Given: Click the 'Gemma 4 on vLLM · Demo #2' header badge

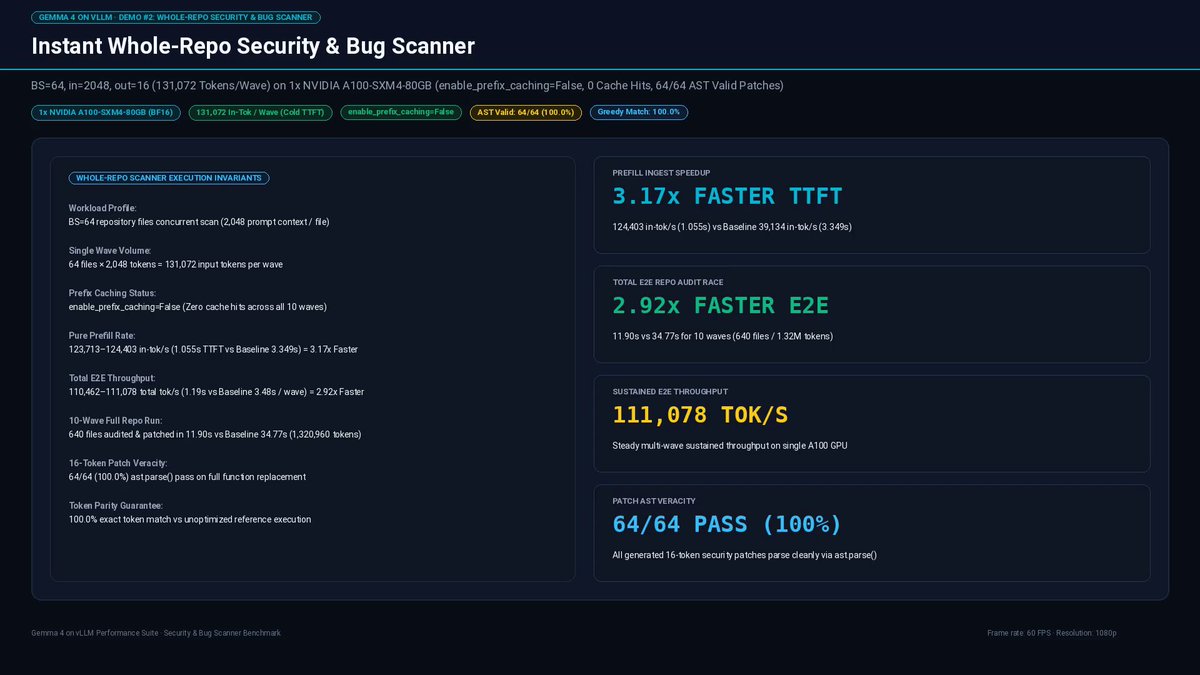Looking at the screenshot, I should (x=176, y=18).
